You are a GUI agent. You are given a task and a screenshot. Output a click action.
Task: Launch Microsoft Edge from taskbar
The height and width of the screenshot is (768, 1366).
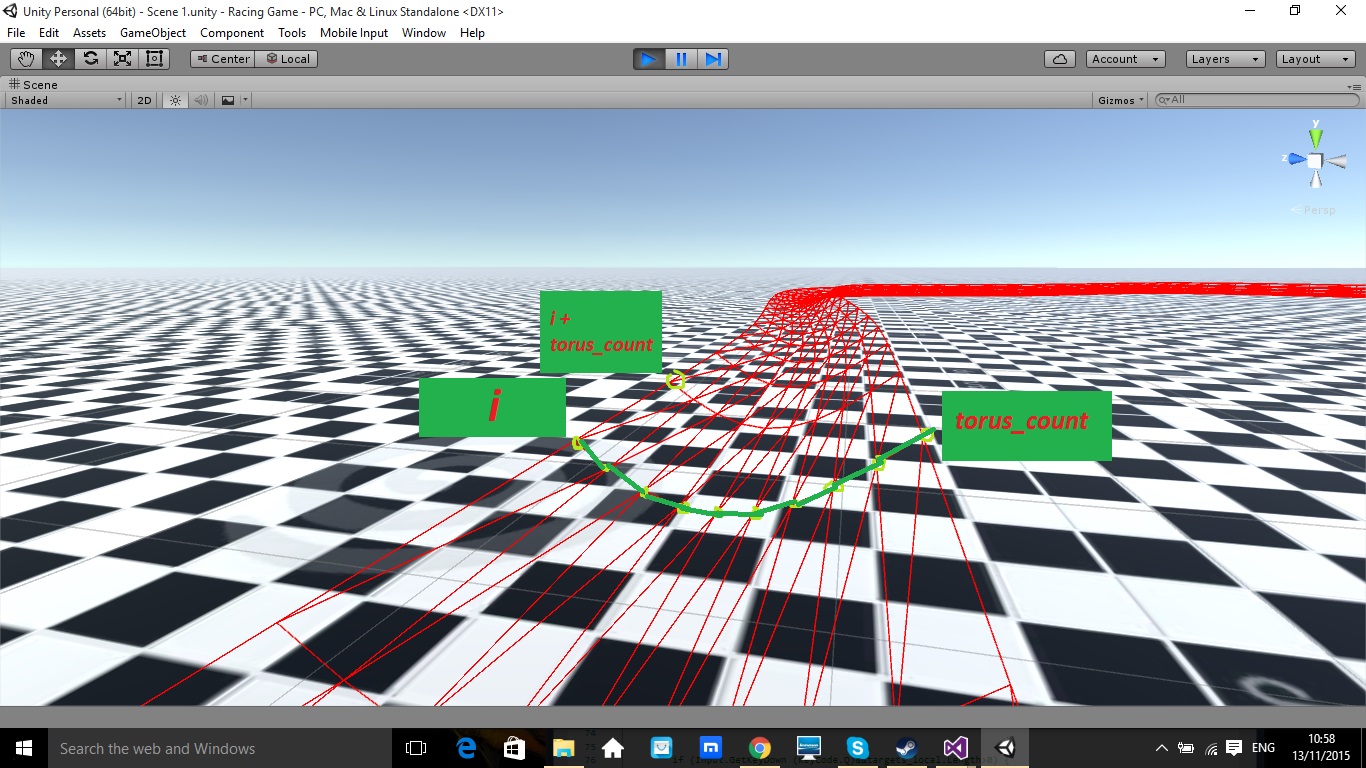click(x=466, y=748)
